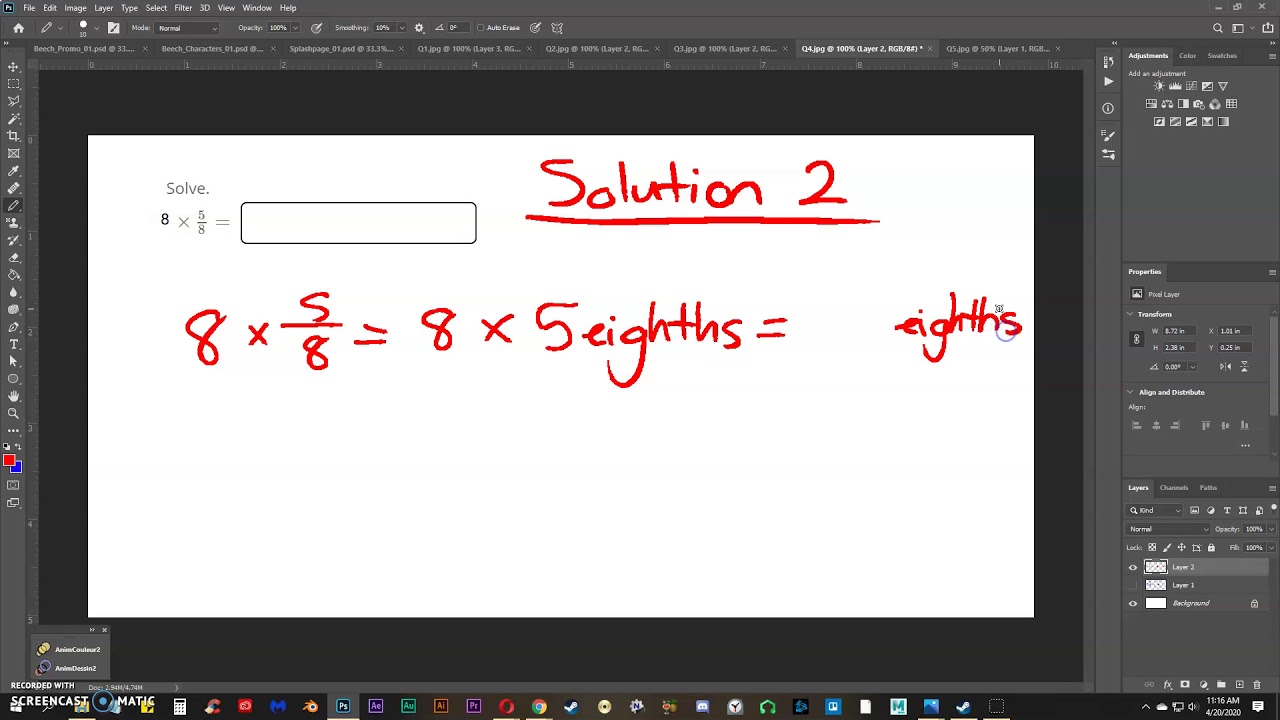
Task: Switch to the Channels tab
Action: pos(1174,488)
